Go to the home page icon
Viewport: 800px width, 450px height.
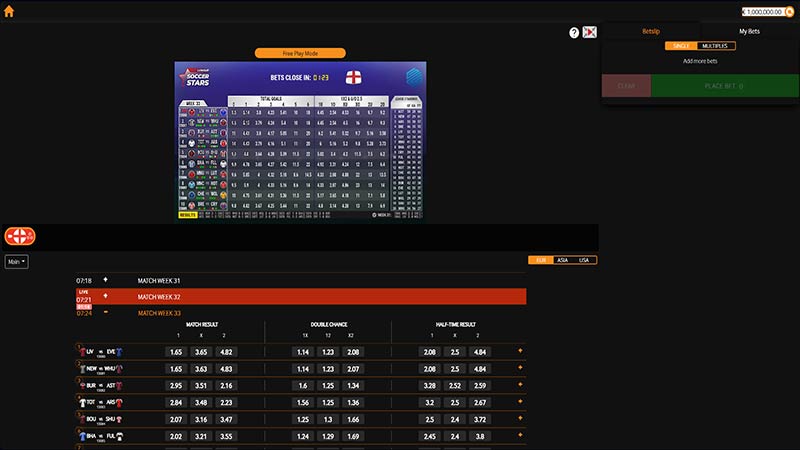(9, 11)
